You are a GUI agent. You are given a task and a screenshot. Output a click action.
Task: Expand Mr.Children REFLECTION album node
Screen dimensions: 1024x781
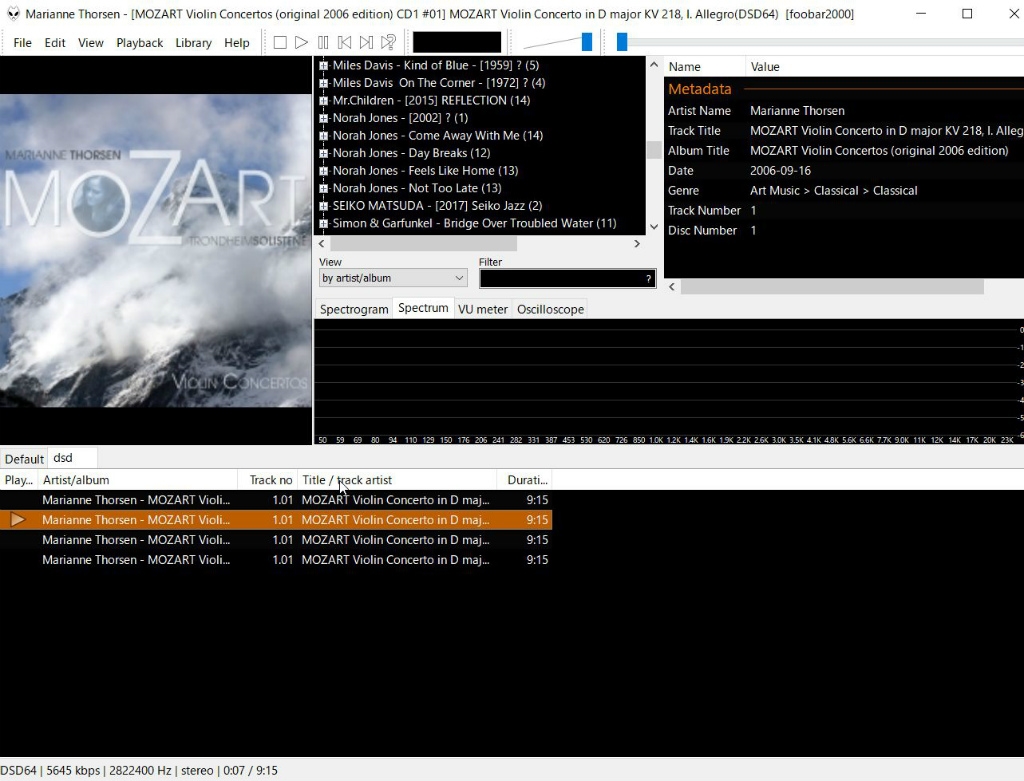(x=323, y=101)
